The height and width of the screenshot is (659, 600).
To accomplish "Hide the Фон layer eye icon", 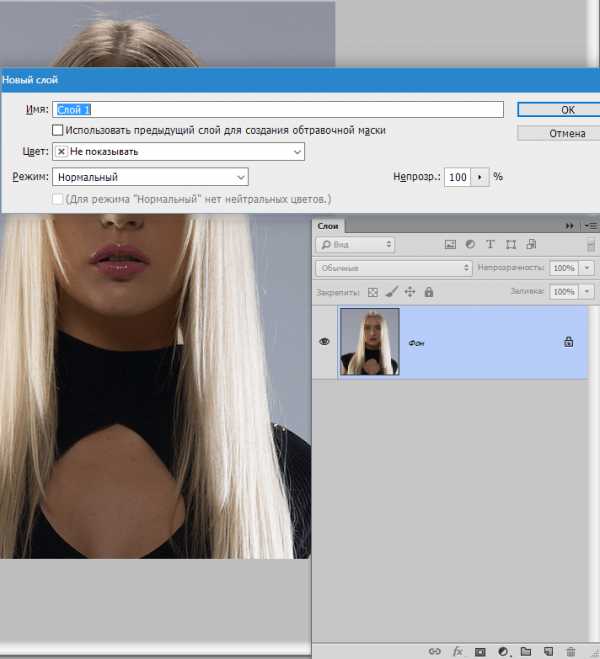I will pos(324,342).
